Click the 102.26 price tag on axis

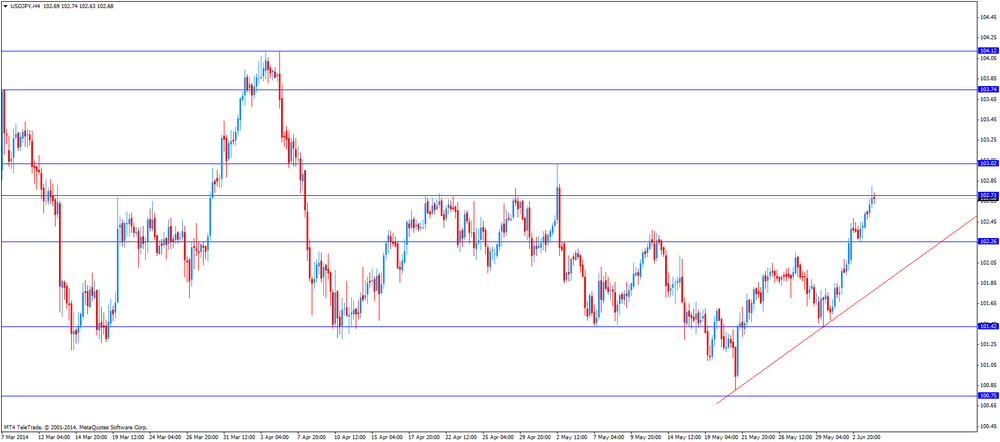pyautogui.click(x=987, y=241)
